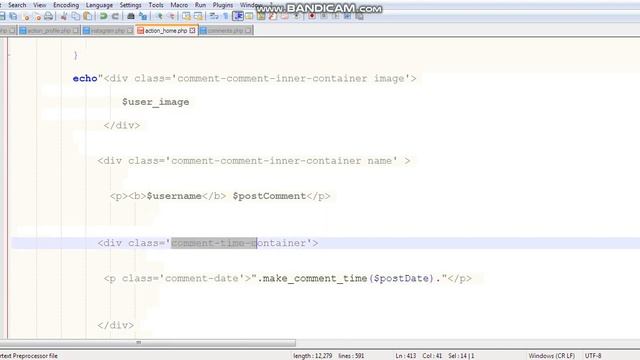The width and height of the screenshot is (640, 360).
Task: Switch to the action_profile.php tab
Action: [49, 31]
